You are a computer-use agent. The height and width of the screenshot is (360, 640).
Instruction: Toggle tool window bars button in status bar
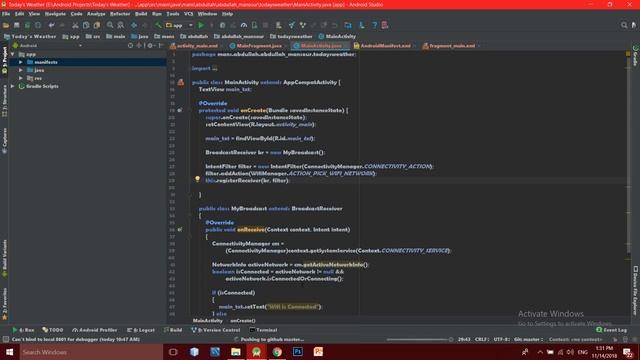[x=5, y=339]
